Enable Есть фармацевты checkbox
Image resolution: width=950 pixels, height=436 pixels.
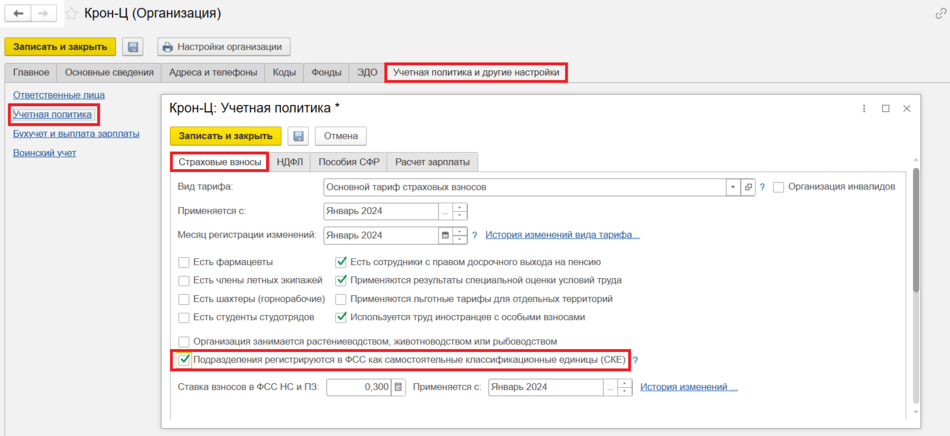click(184, 262)
